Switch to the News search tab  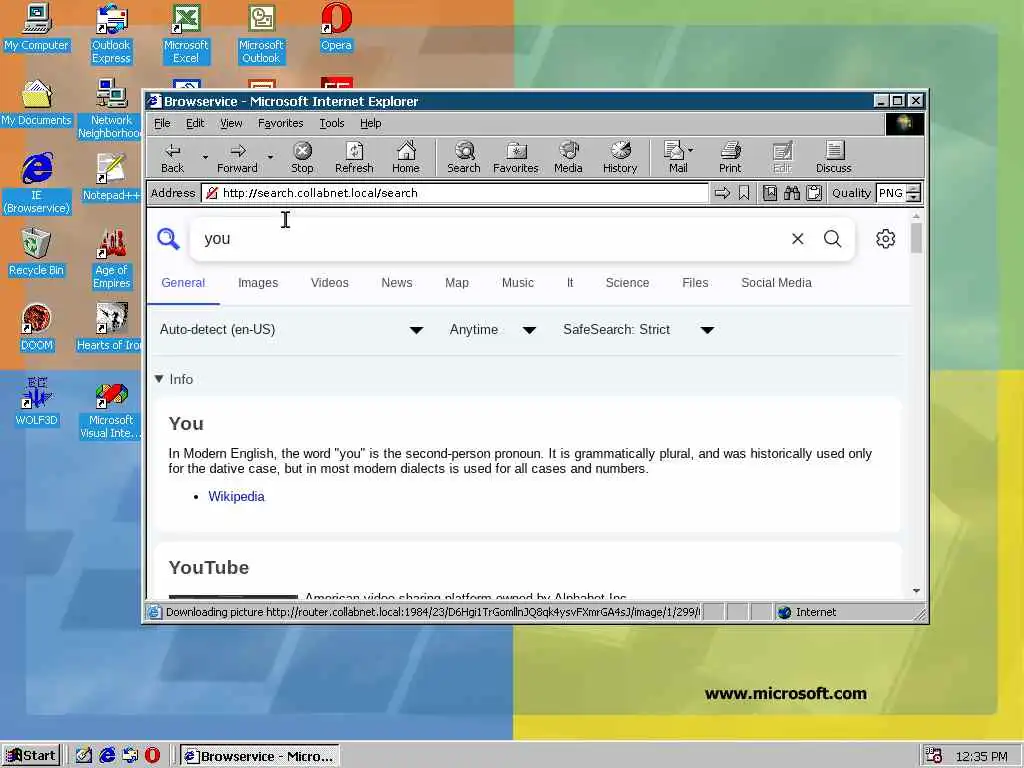396,283
